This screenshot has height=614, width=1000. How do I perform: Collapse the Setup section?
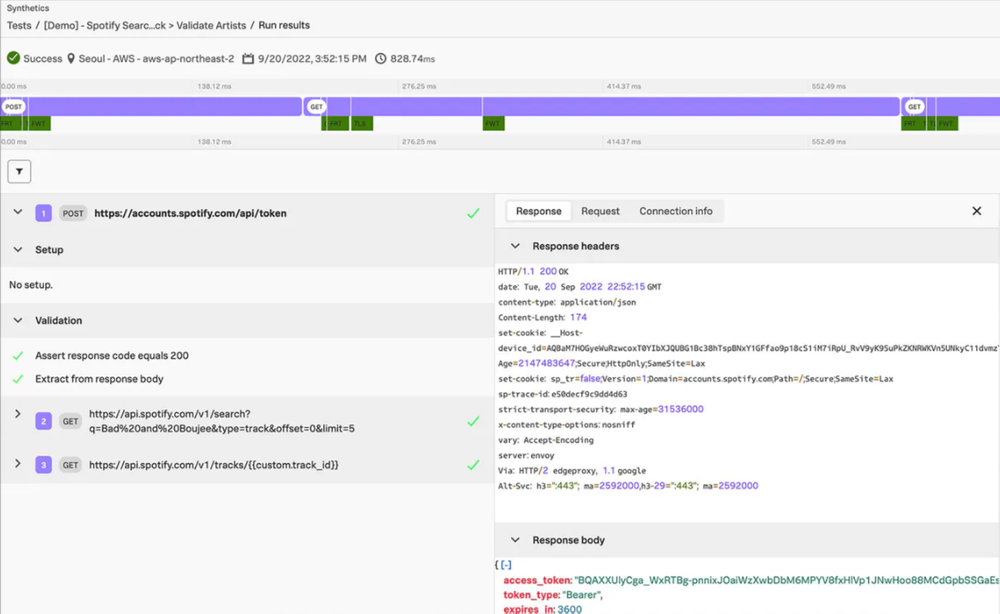(x=17, y=249)
